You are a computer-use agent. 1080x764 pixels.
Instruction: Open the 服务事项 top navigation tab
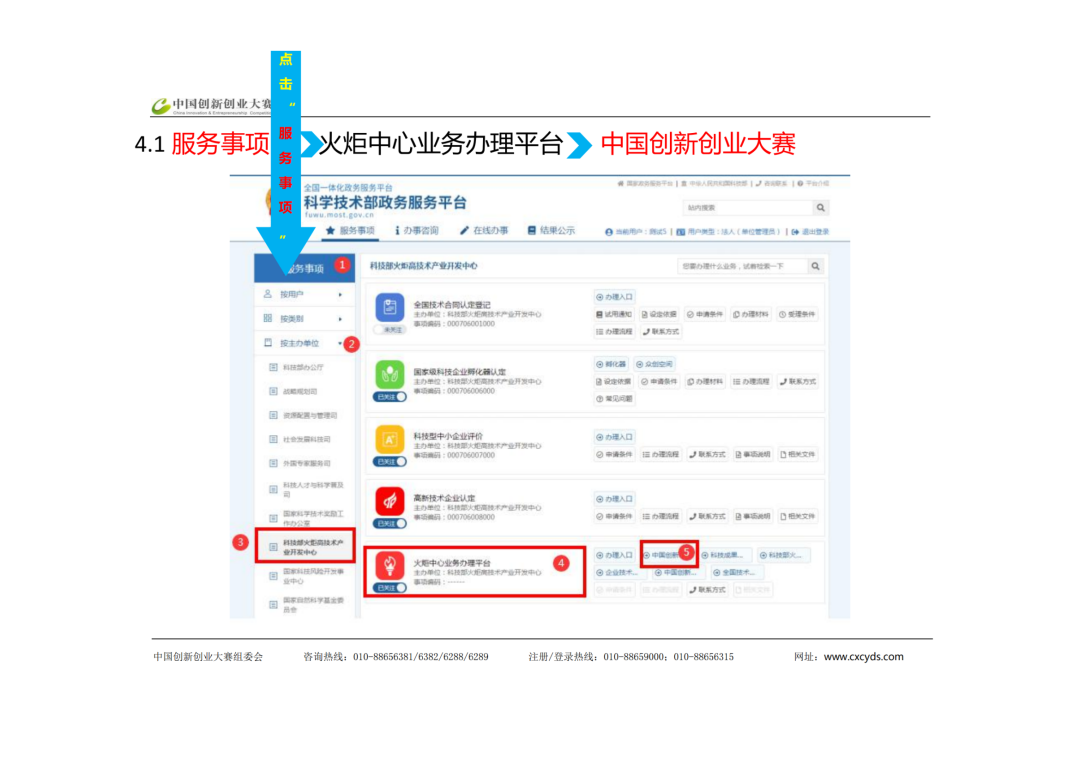coord(350,231)
